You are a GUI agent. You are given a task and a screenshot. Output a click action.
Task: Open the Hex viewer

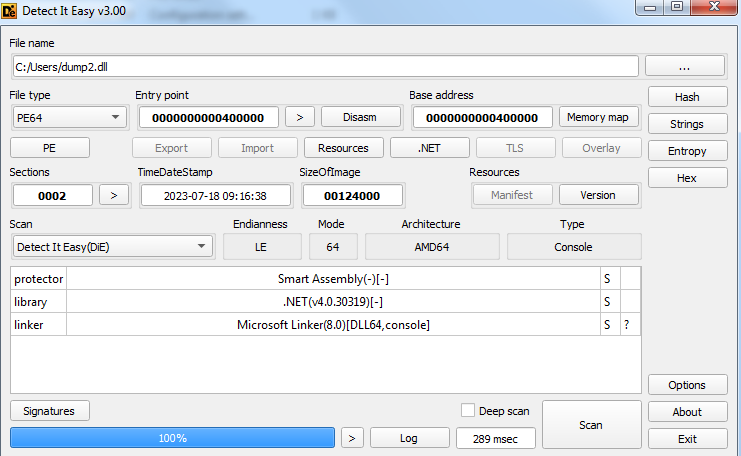click(687, 178)
